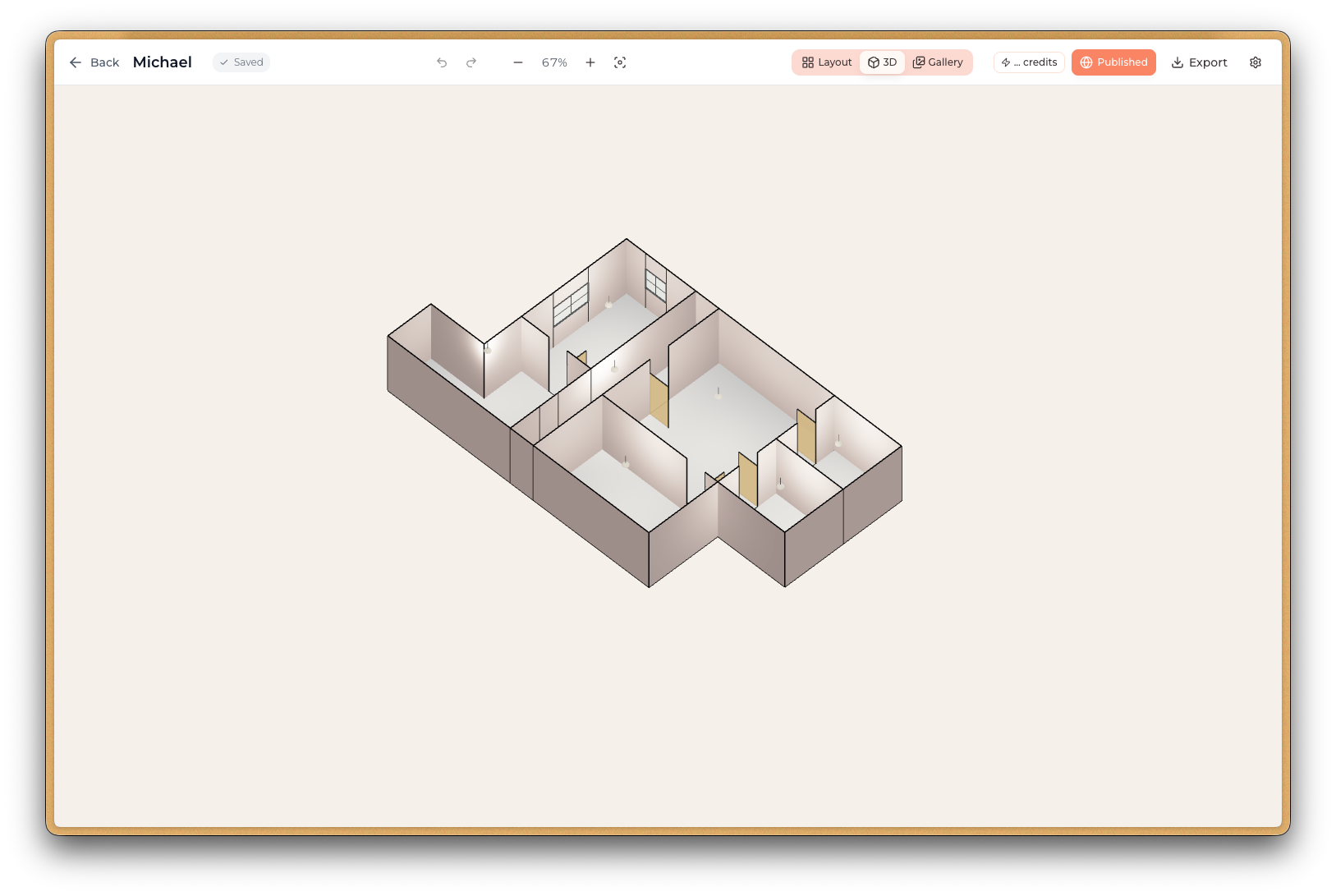
Task: Enable 3D view mode
Action: click(883, 62)
